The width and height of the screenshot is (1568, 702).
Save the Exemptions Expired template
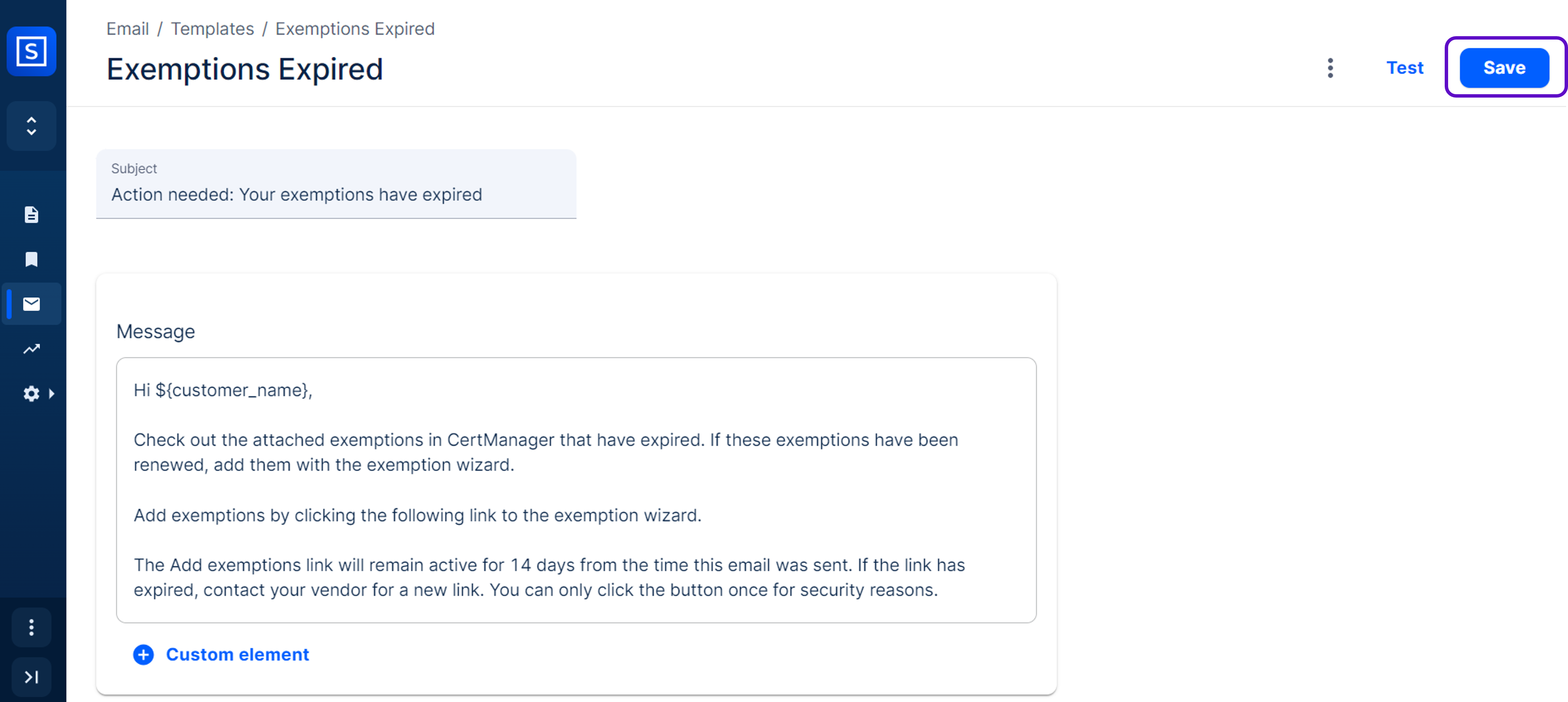point(1504,67)
